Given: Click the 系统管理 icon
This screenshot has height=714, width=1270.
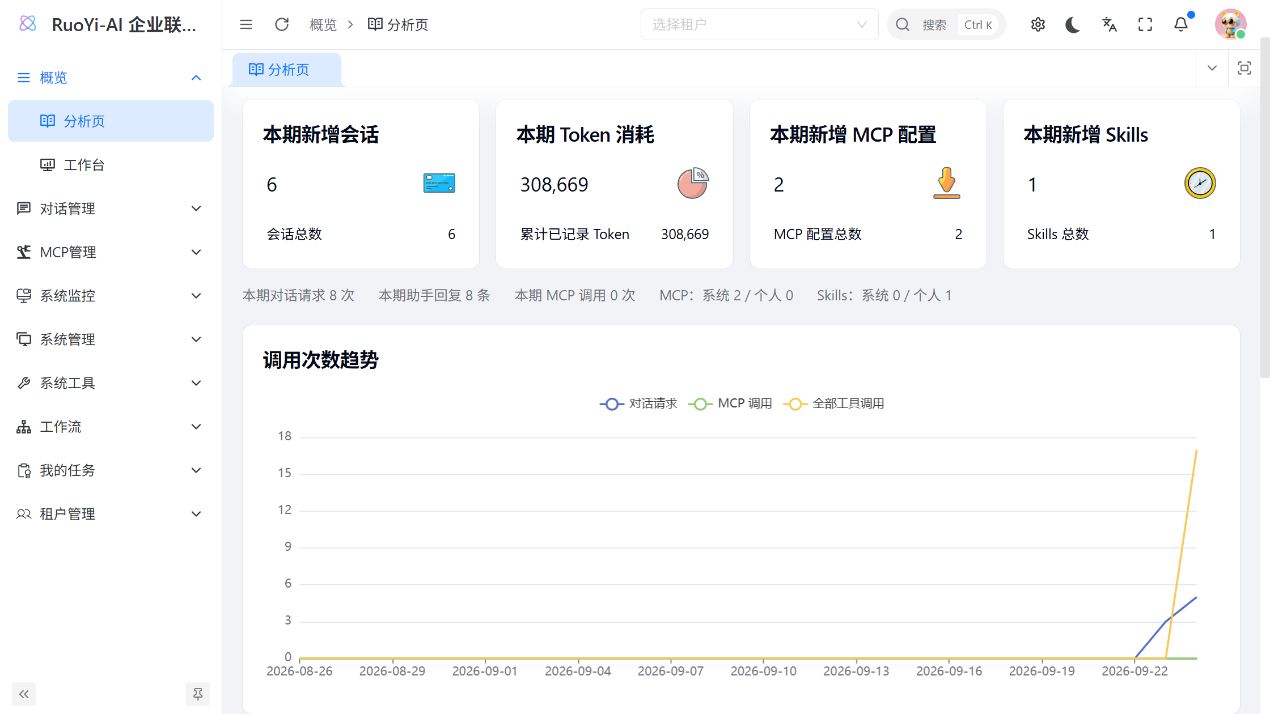Looking at the screenshot, I should [24, 339].
